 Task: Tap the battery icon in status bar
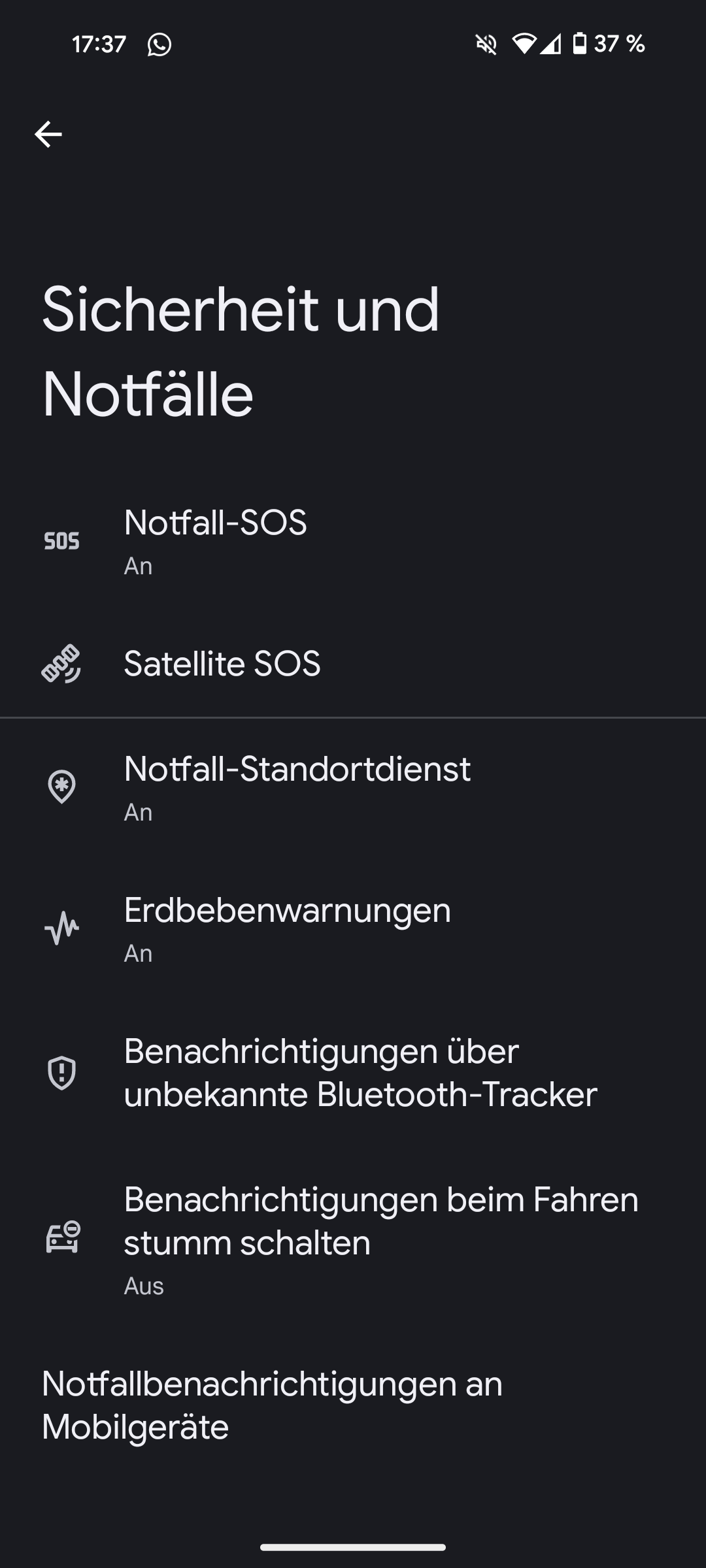pos(579,44)
